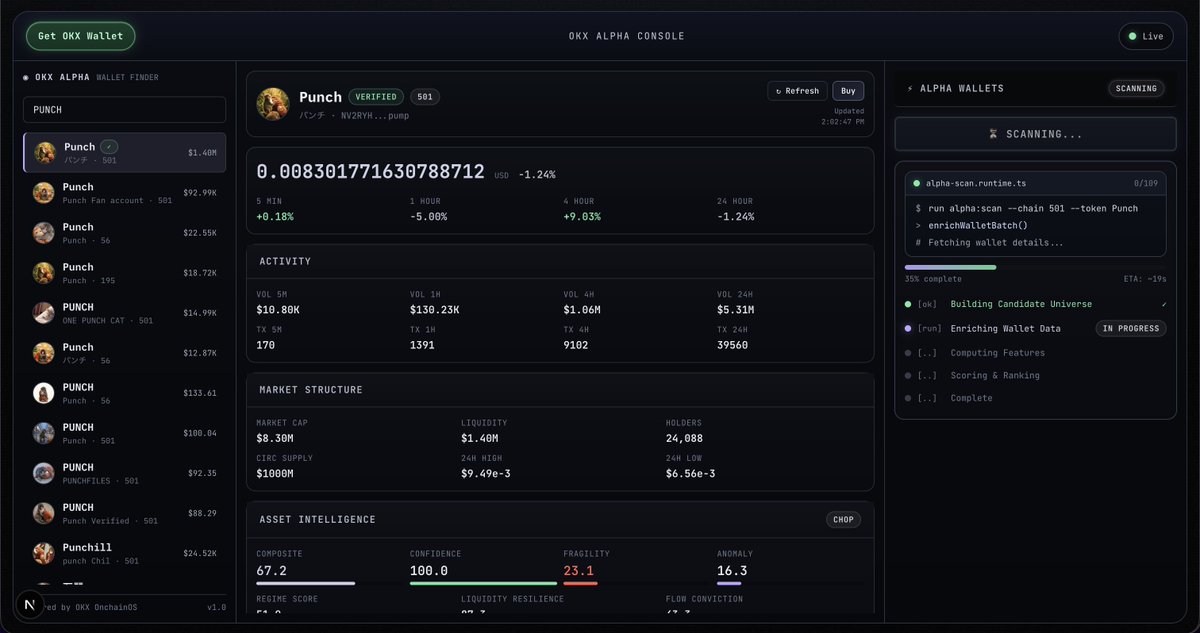Click the IN PROGRESS badge

click(1131, 328)
